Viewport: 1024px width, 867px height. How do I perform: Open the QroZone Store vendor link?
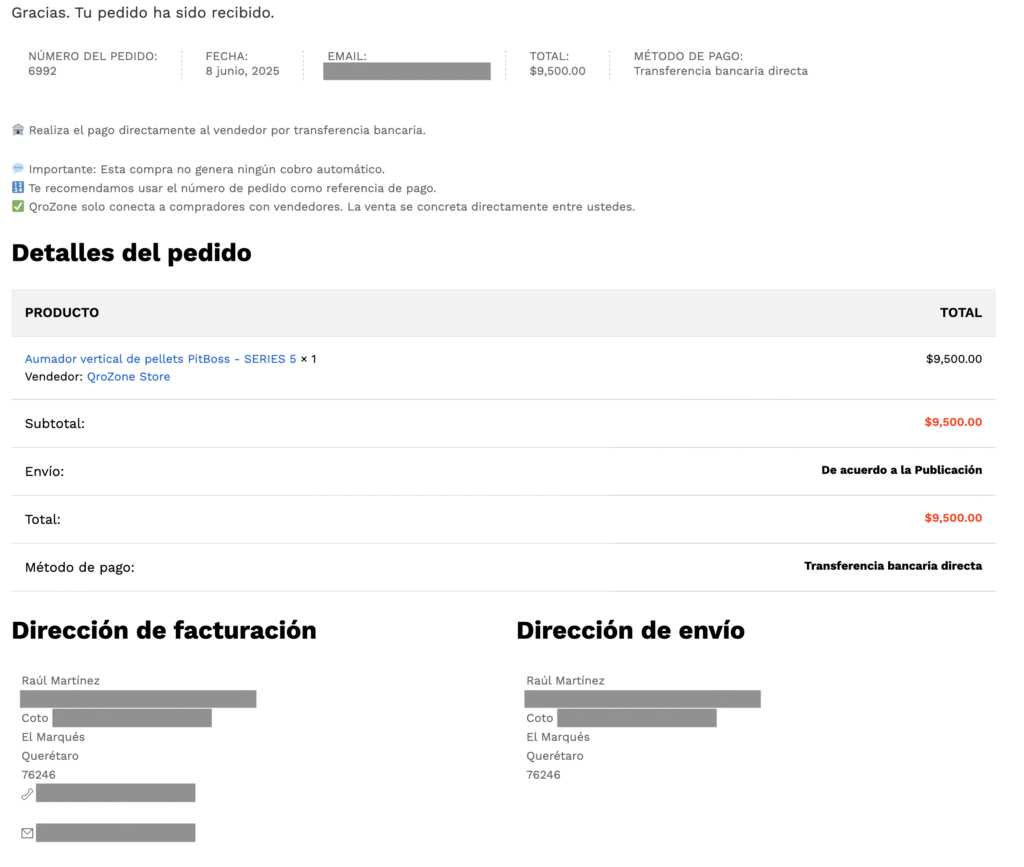click(x=128, y=377)
